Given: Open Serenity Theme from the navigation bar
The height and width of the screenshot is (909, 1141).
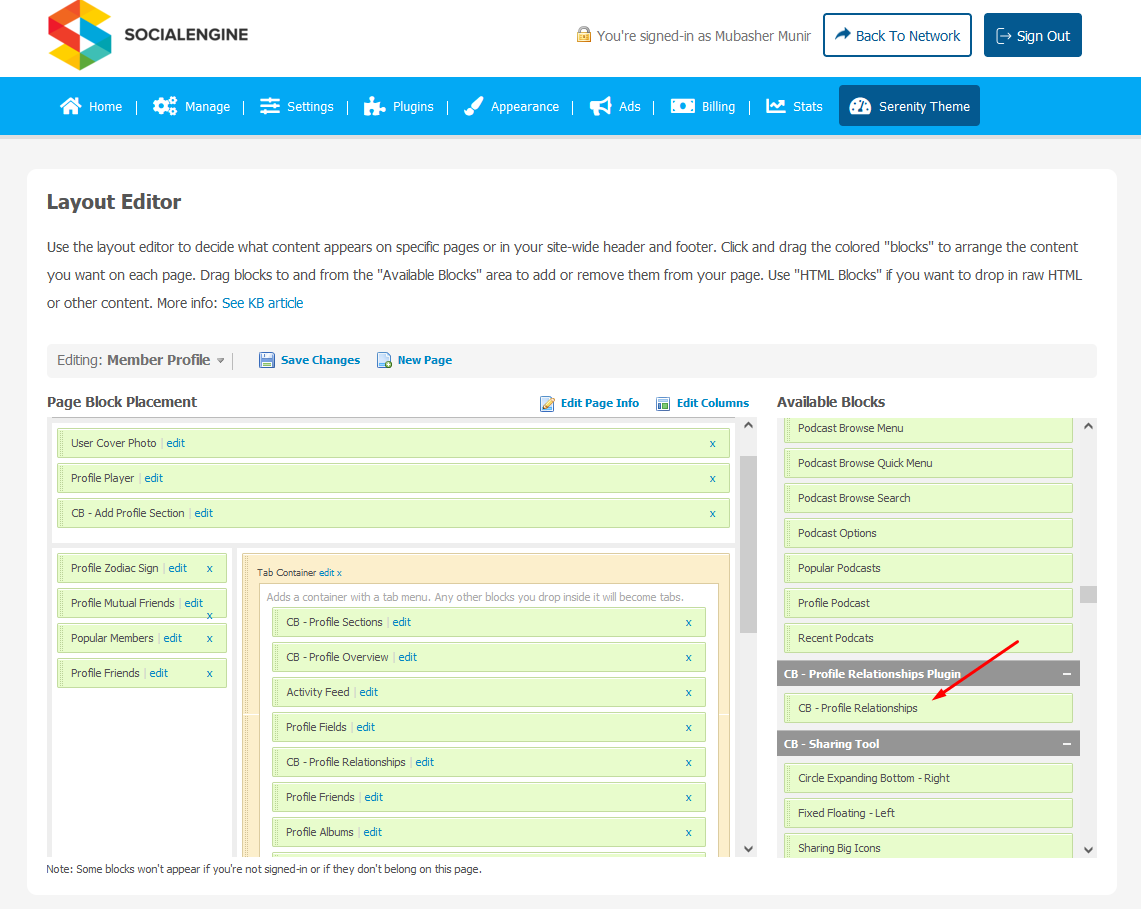Looking at the screenshot, I should pos(909,106).
